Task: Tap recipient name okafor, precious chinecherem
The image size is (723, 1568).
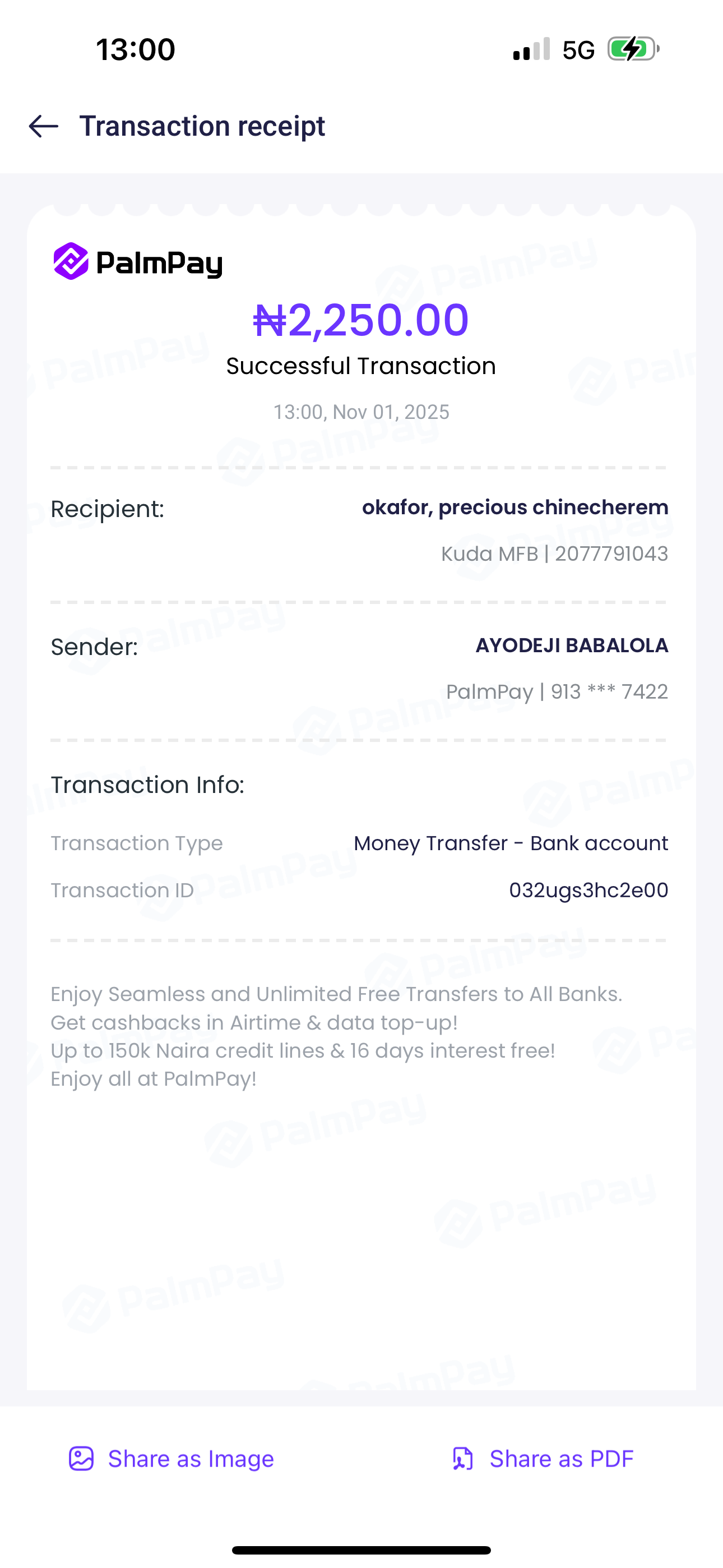Action: click(515, 507)
